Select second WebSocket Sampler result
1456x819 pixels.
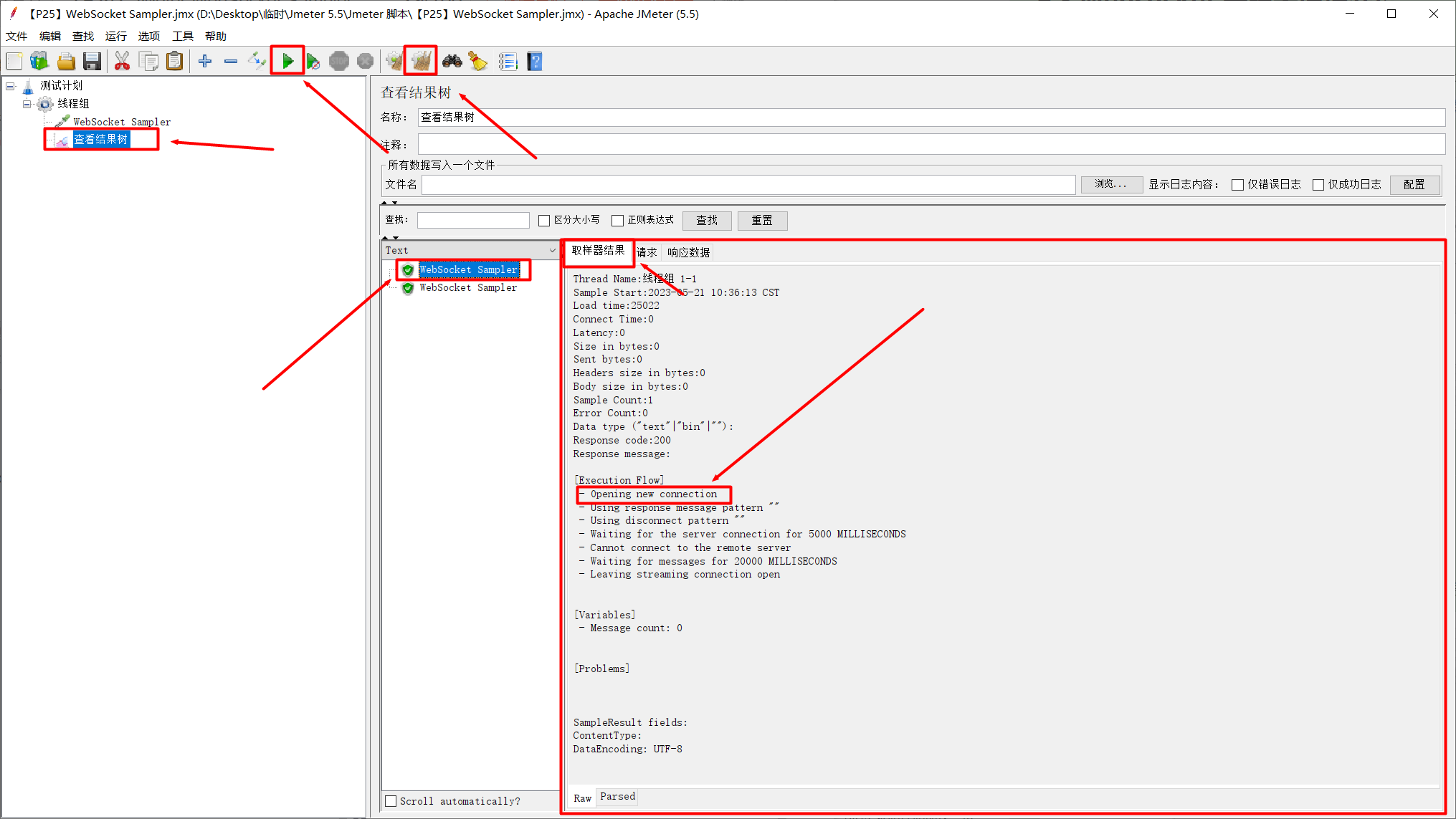coord(468,288)
